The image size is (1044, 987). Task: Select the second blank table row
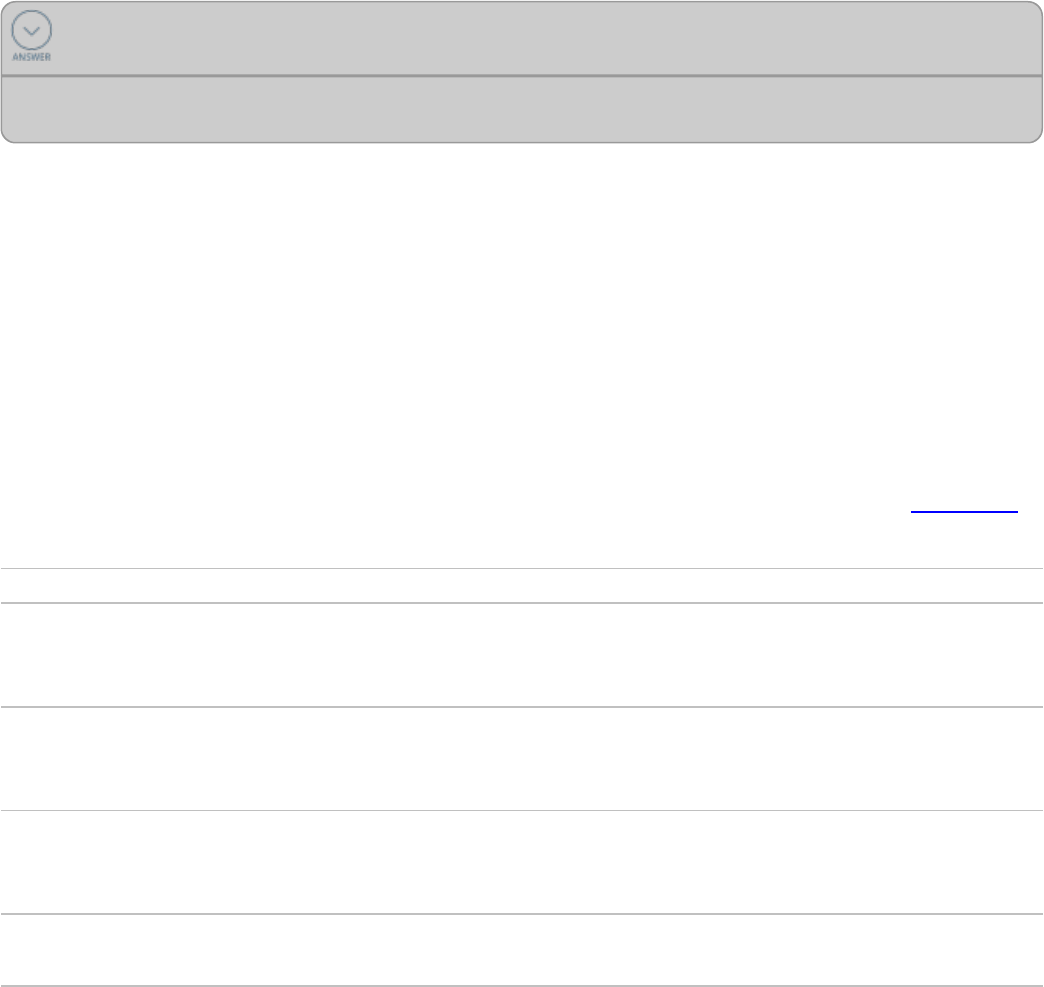(520, 758)
